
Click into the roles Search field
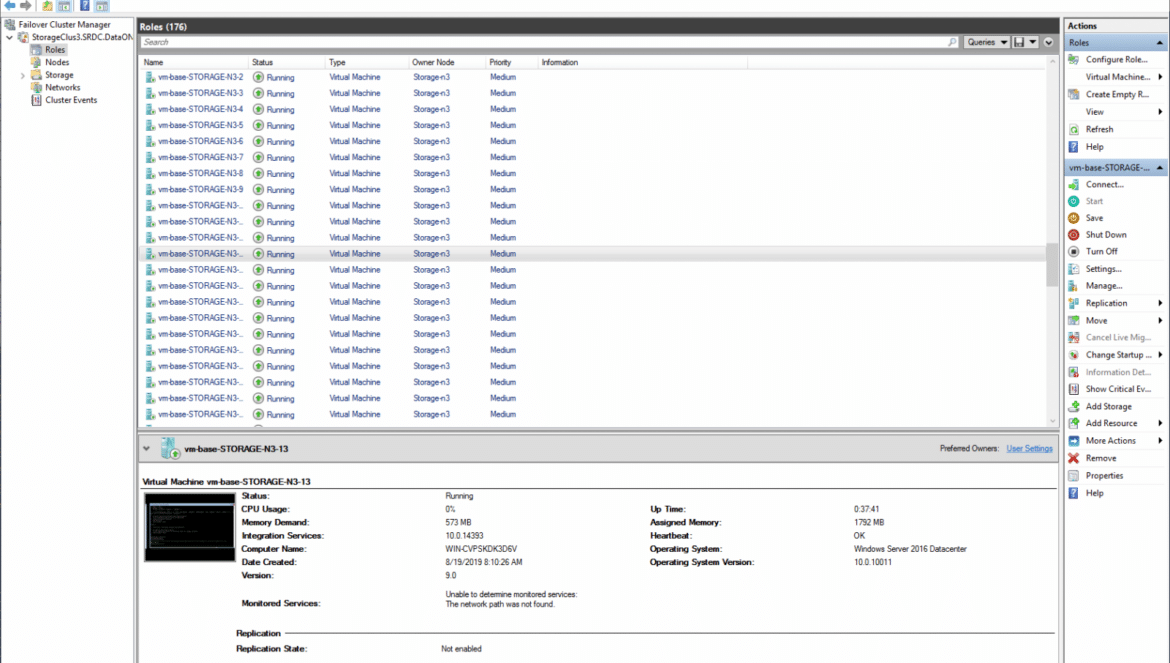click(543, 43)
